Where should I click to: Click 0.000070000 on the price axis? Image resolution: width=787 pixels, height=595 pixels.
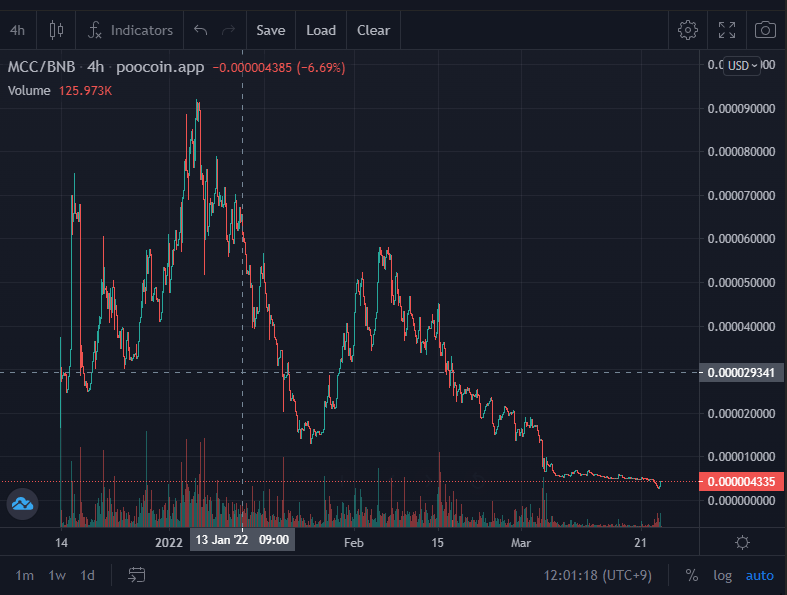pos(741,195)
